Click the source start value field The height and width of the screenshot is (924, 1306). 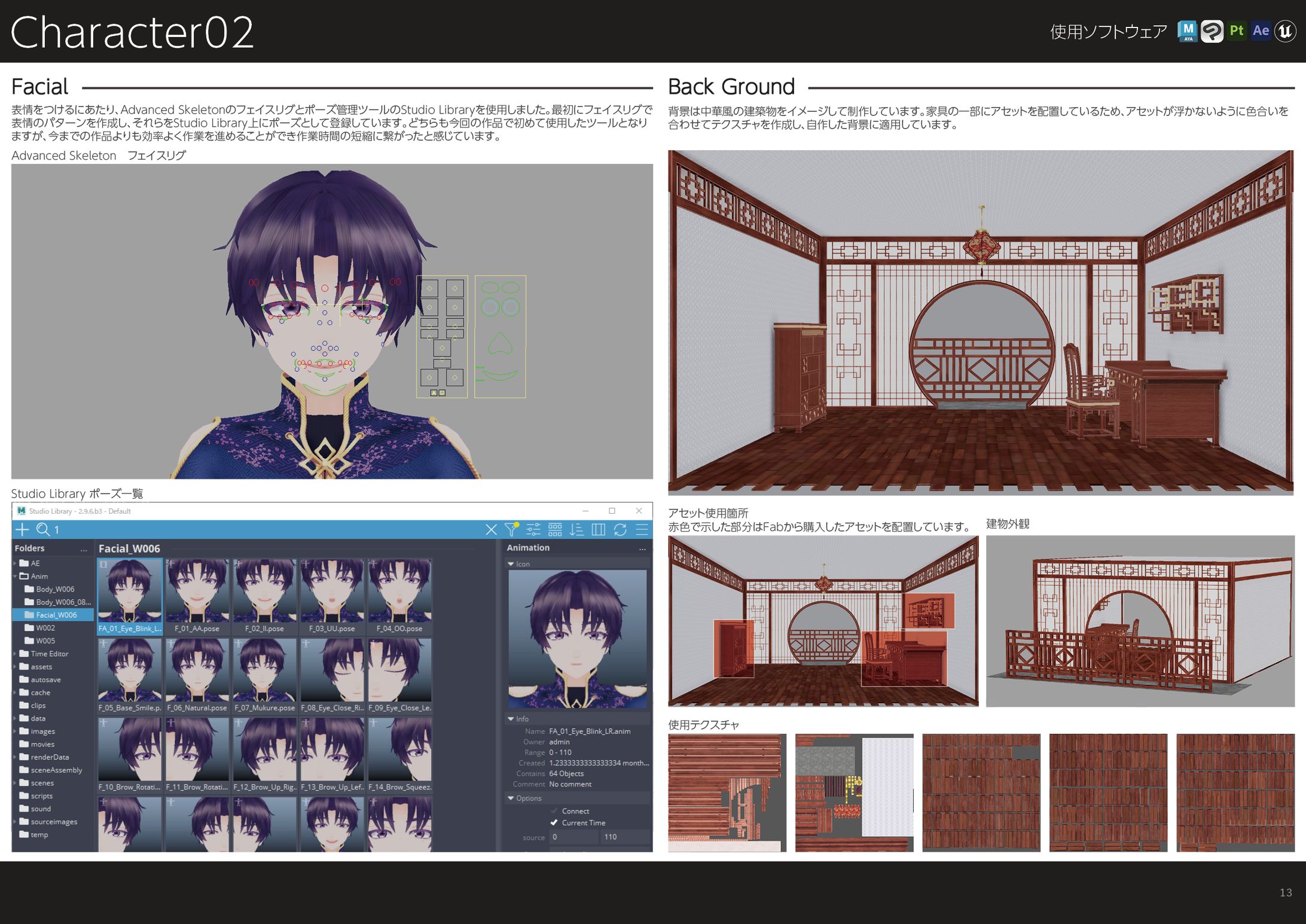pyautogui.click(x=573, y=837)
